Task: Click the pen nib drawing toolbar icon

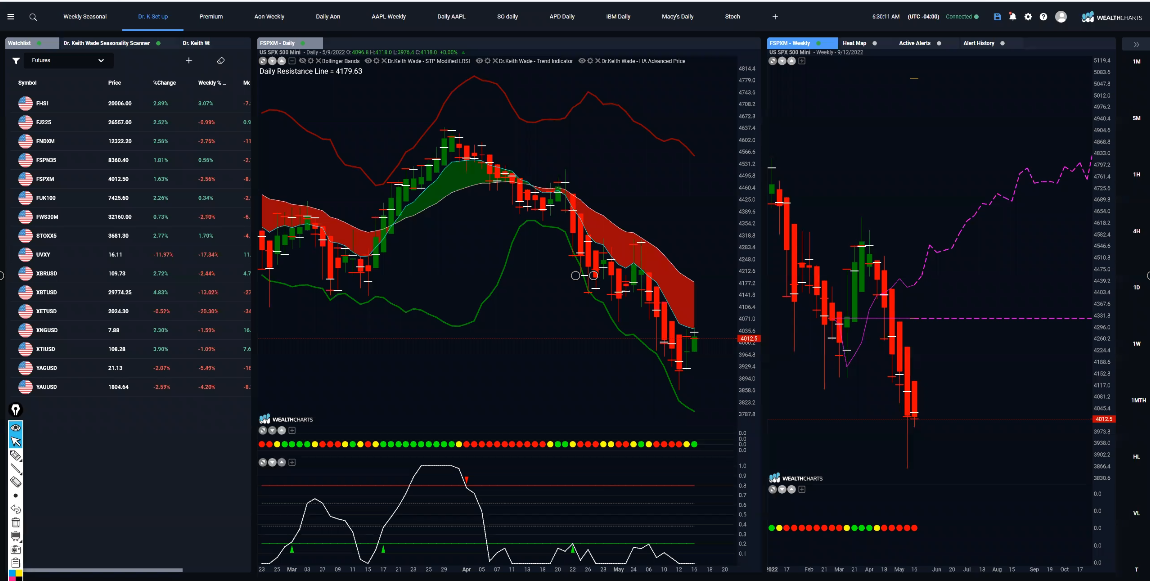Action: click(15, 410)
